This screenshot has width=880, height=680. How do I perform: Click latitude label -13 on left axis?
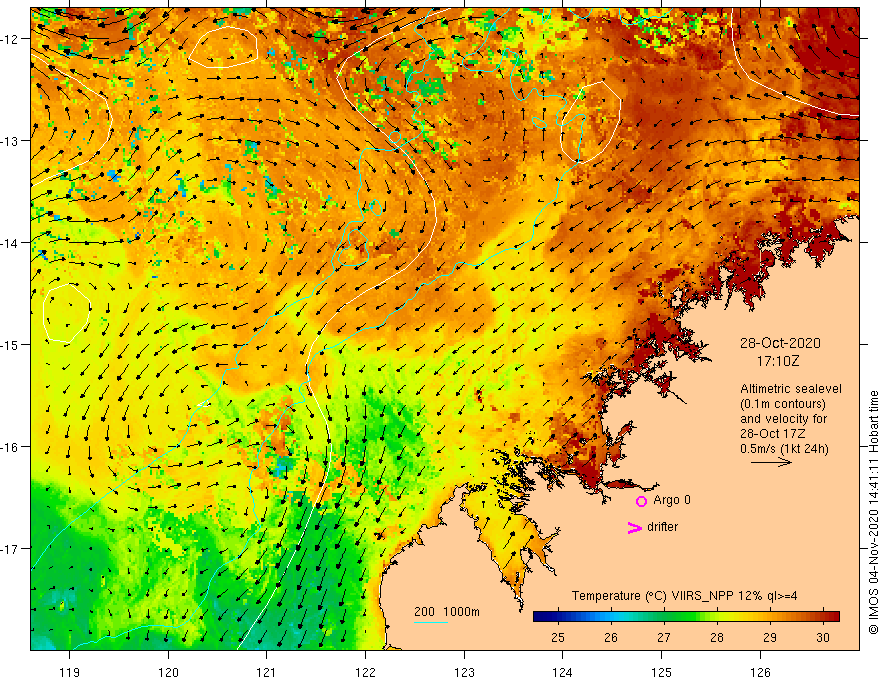9,141
